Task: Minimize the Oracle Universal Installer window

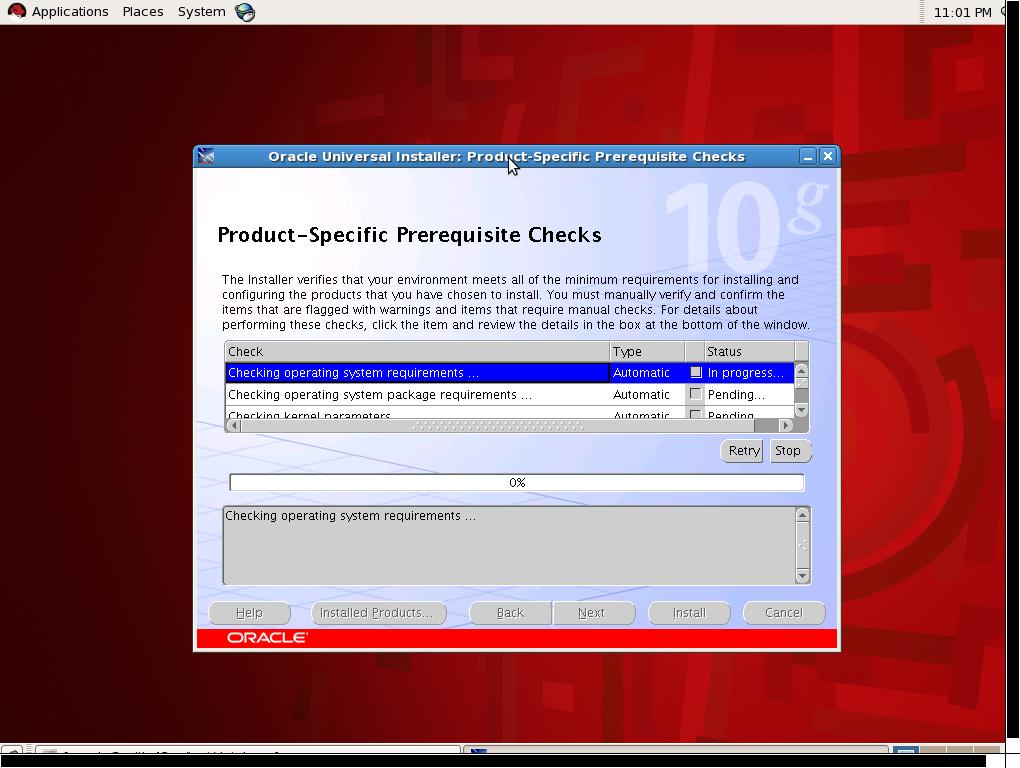Action: pos(807,157)
